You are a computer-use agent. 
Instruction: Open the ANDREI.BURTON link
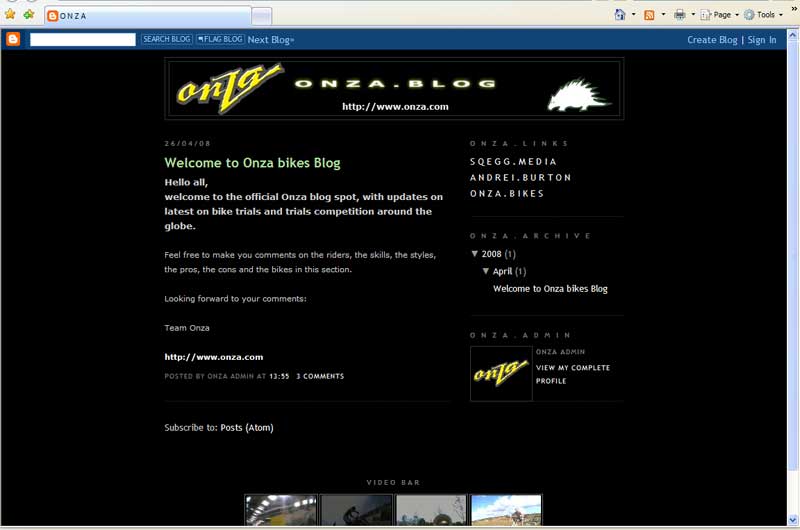coord(520,178)
